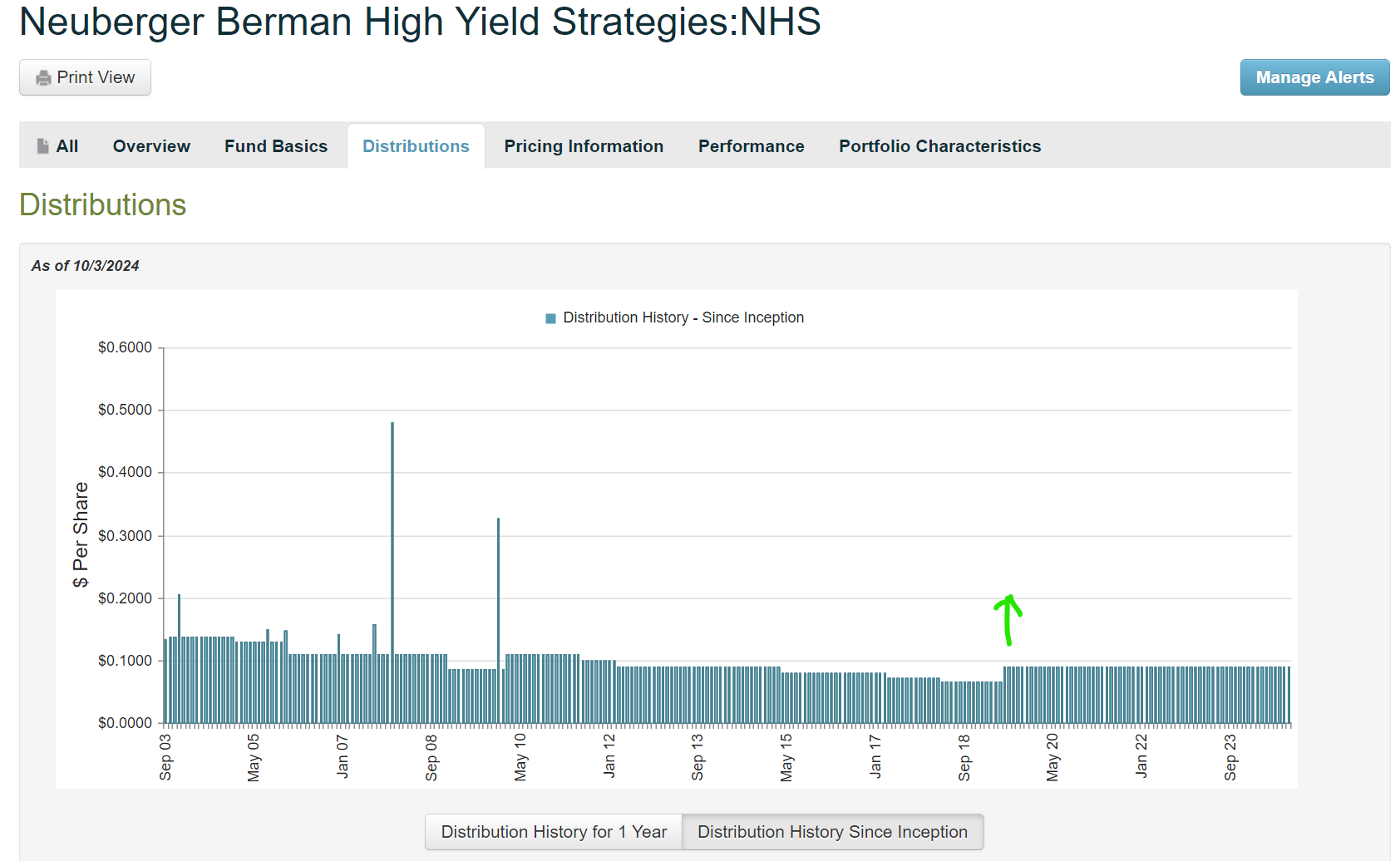1400x861 pixels.
Task: Go to the Pricing Information tab
Action: (584, 146)
